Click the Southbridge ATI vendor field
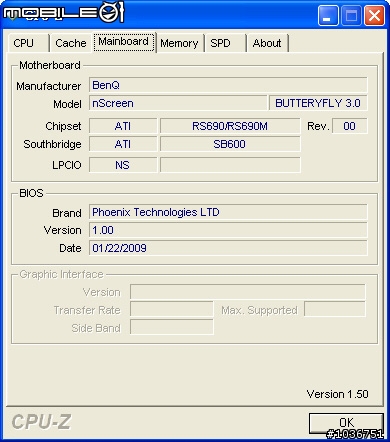390x442 pixels. coord(123,144)
